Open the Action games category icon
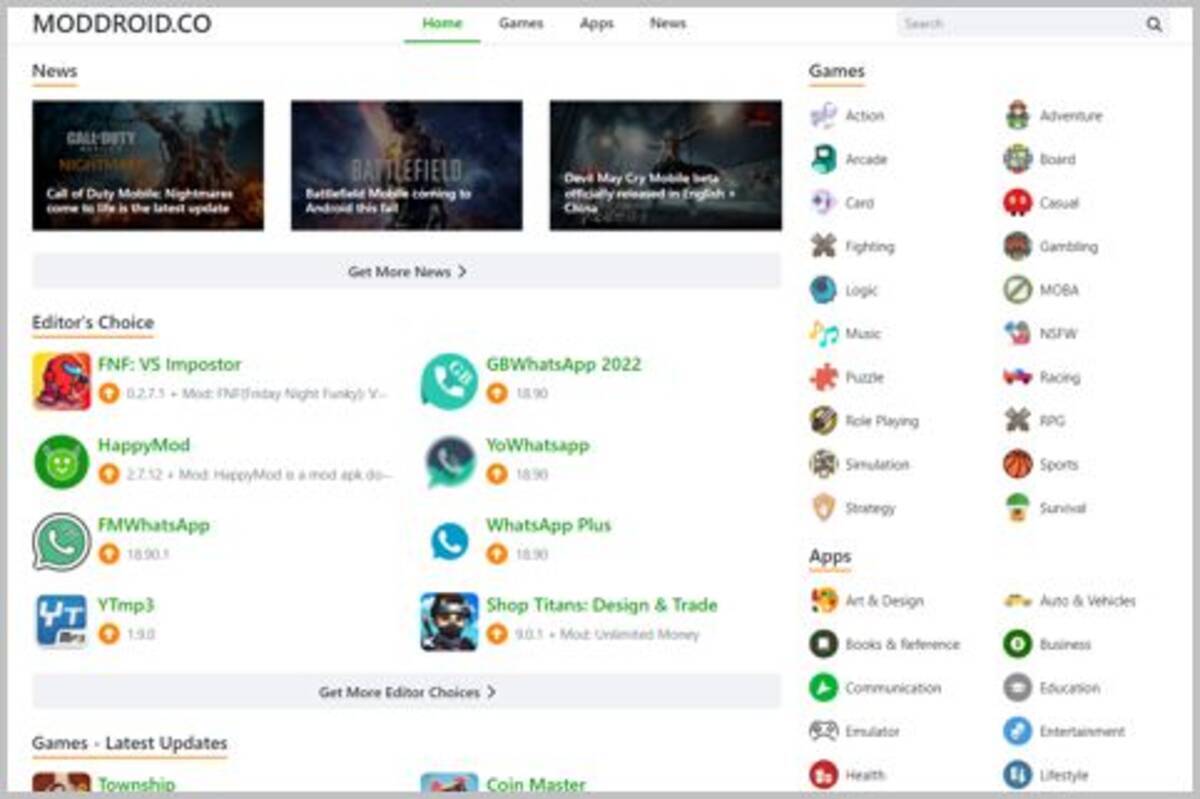This screenshot has height=799, width=1200. (823, 115)
